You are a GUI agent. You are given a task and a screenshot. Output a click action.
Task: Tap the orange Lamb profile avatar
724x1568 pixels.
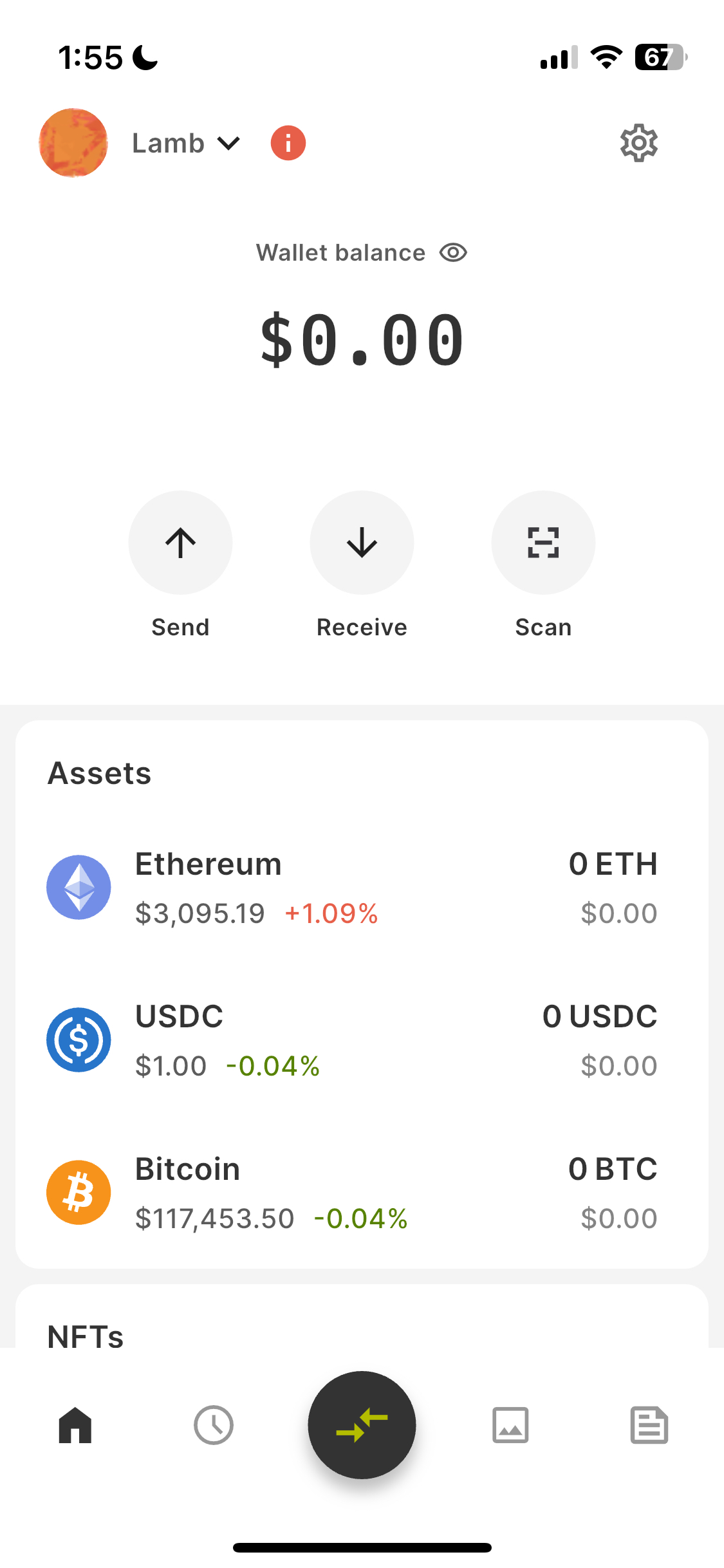pyautogui.click(x=73, y=143)
